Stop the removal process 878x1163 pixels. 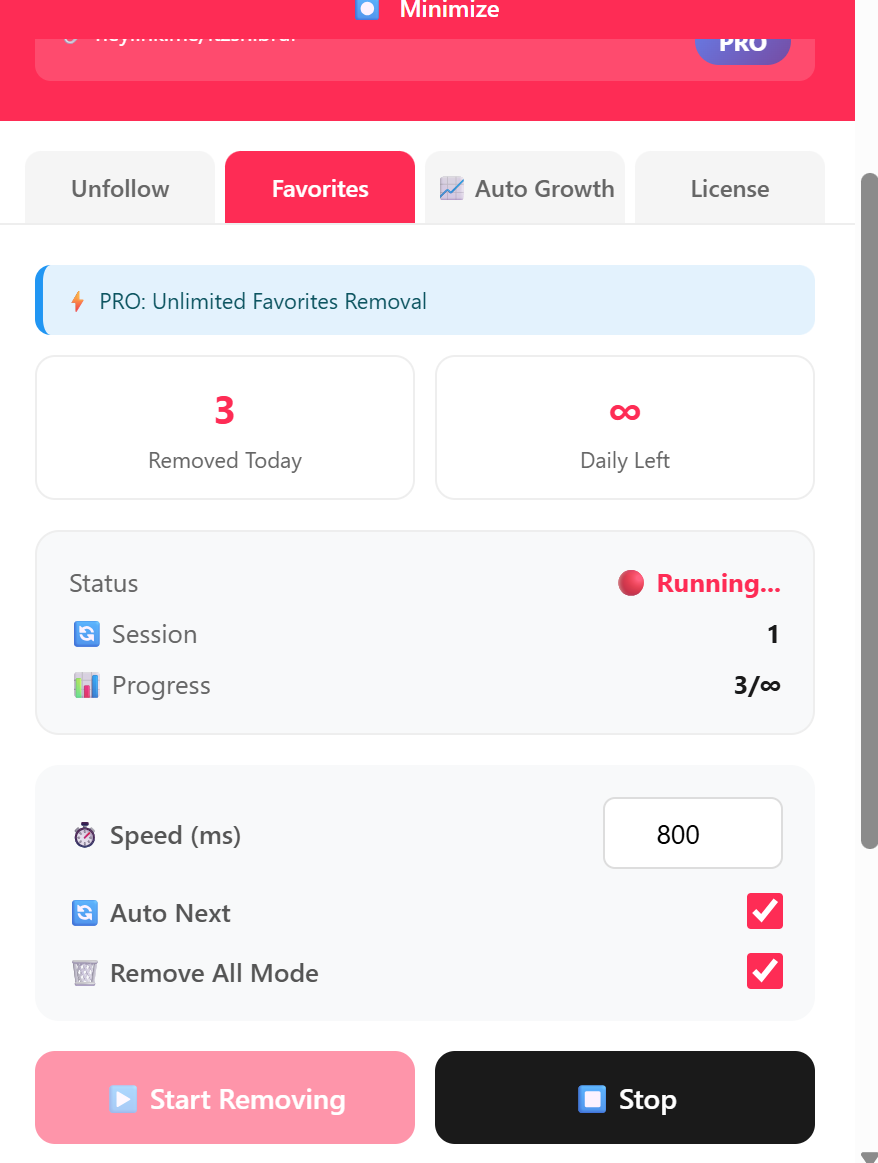625,1098
